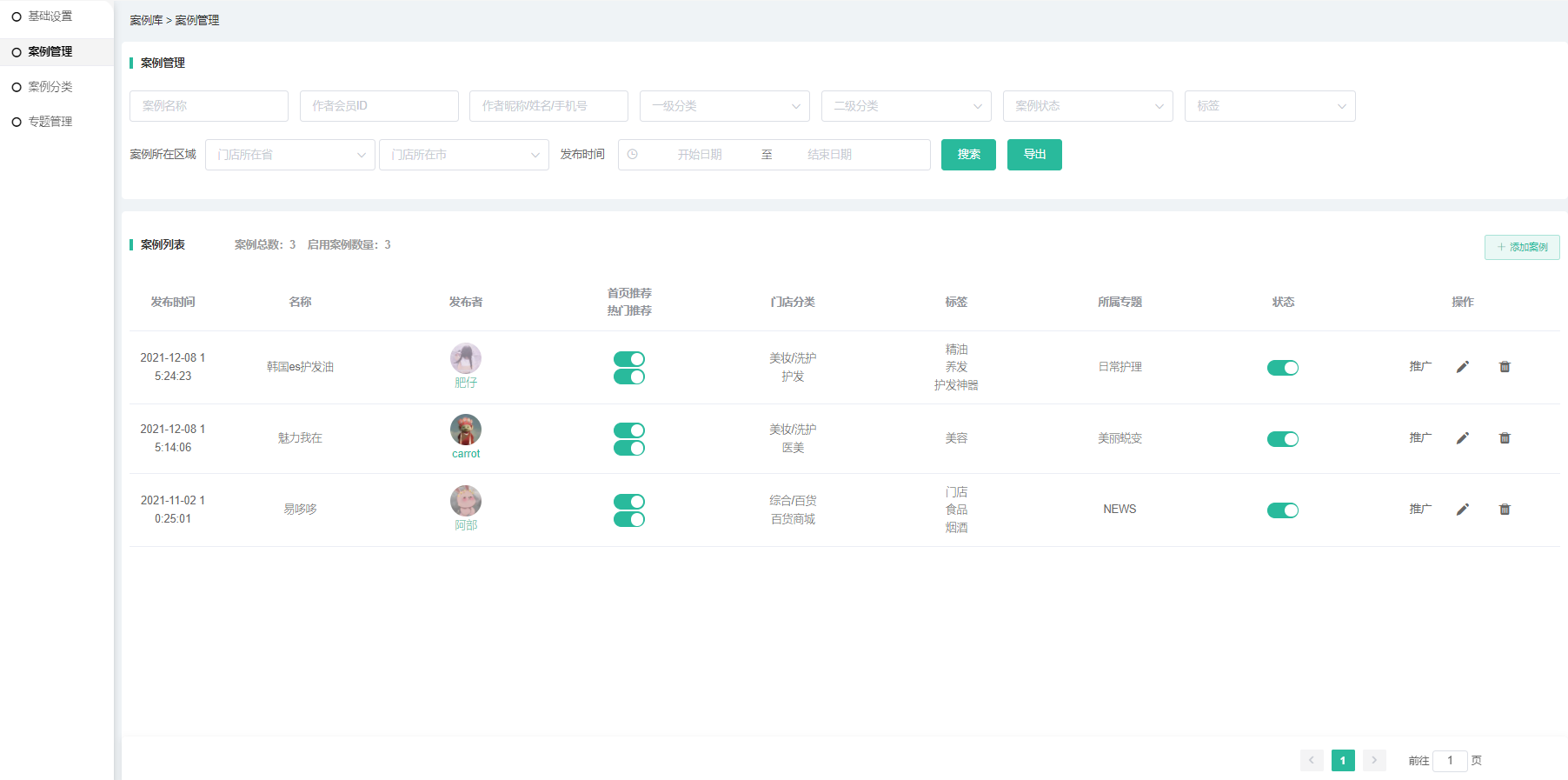Click the 搜索 button

coord(968,155)
